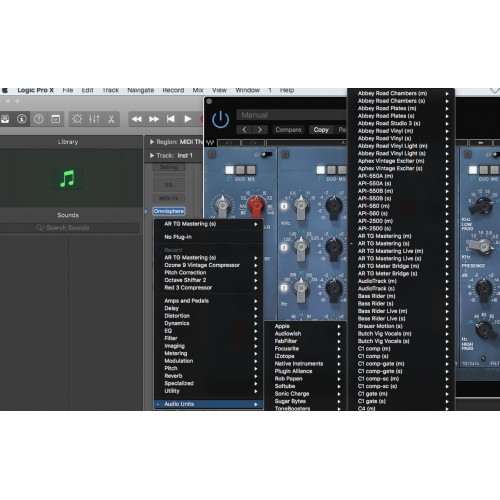Click the Smart Controls dial icon
Image resolution: width=500 pixels, height=500 pixels.
77,119
